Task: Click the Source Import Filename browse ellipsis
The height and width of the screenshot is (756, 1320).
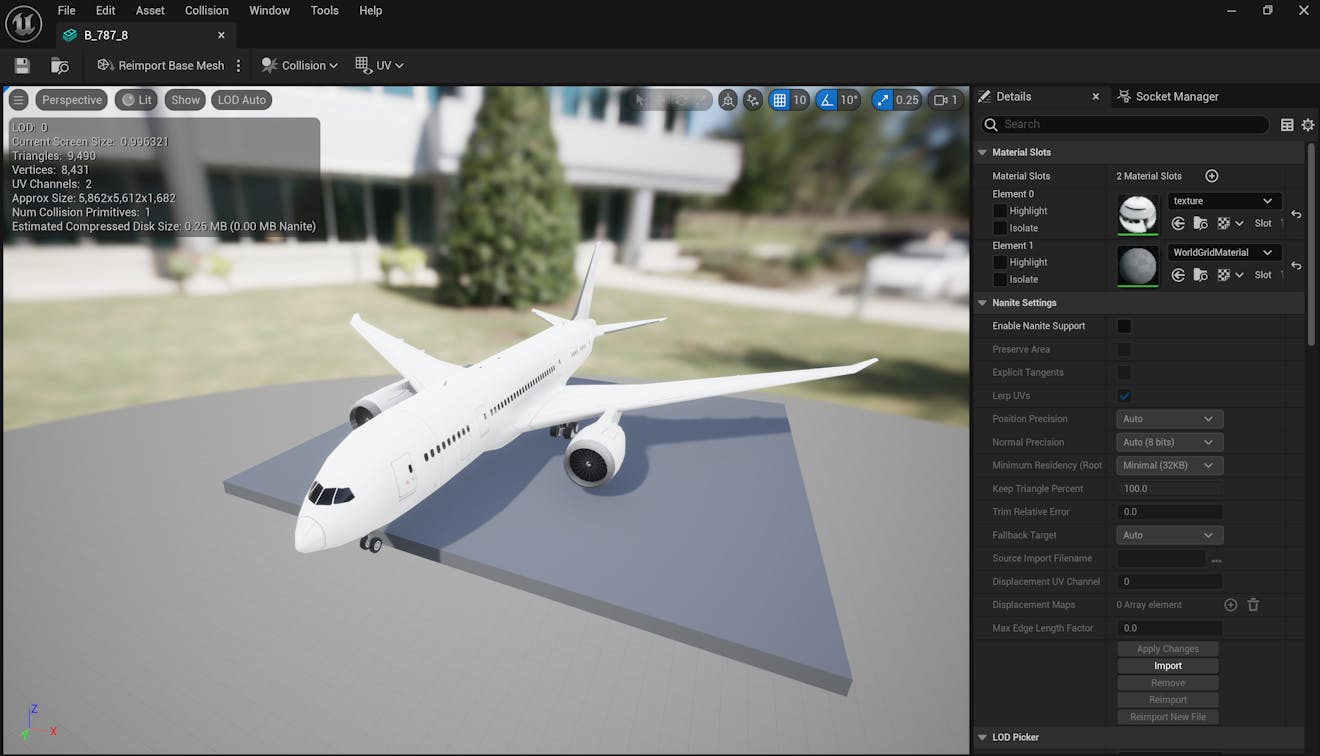Action: pos(1216,560)
